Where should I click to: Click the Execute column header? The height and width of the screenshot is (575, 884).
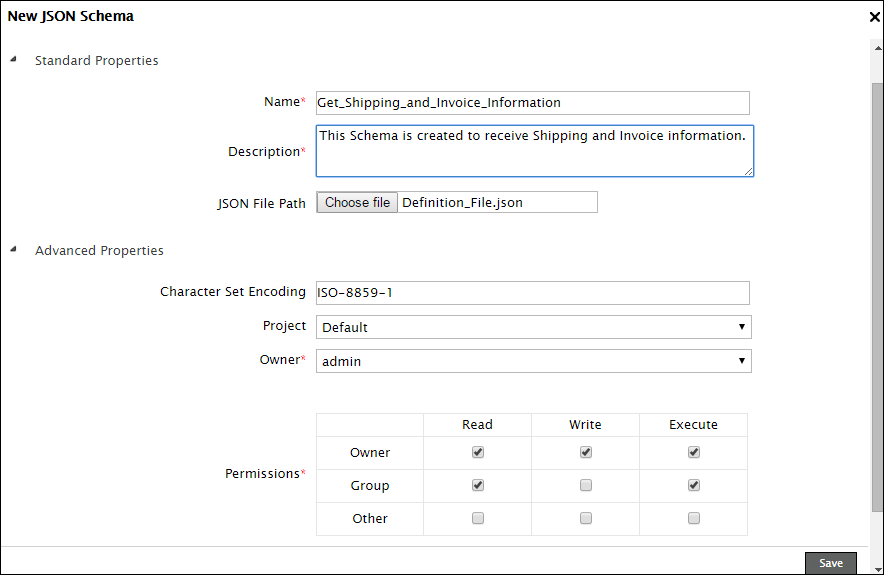pyautogui.click(x=693, y=424)
